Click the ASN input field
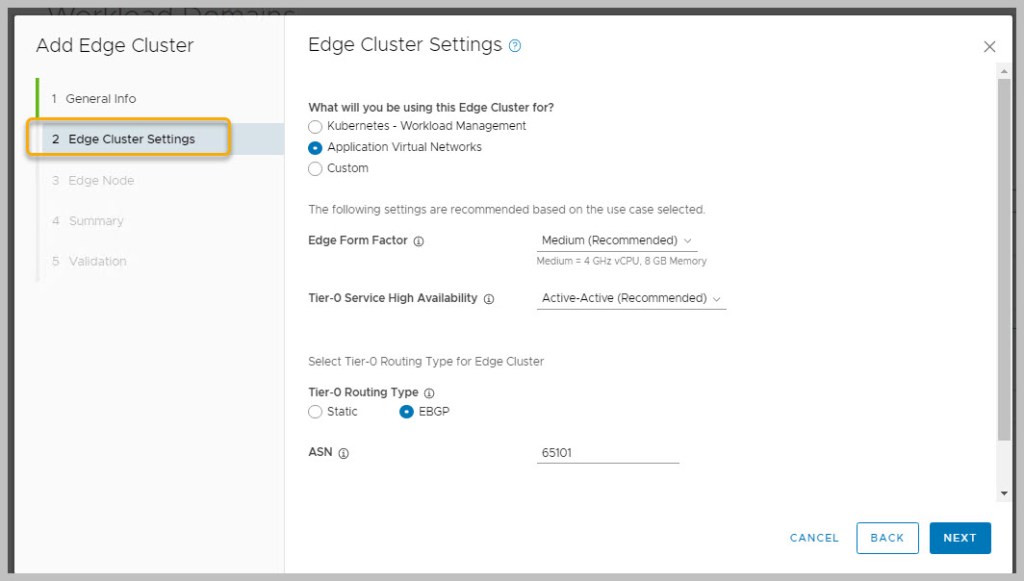Screen dimensions: 1024x581 click(x=608, y=453)
